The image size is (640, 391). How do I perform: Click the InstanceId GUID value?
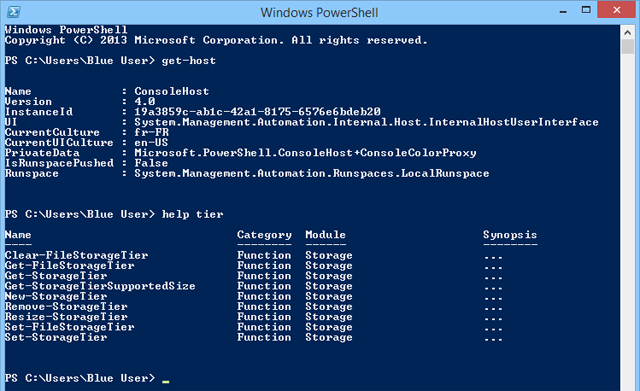pyautogui.click(x=258, y=112)
